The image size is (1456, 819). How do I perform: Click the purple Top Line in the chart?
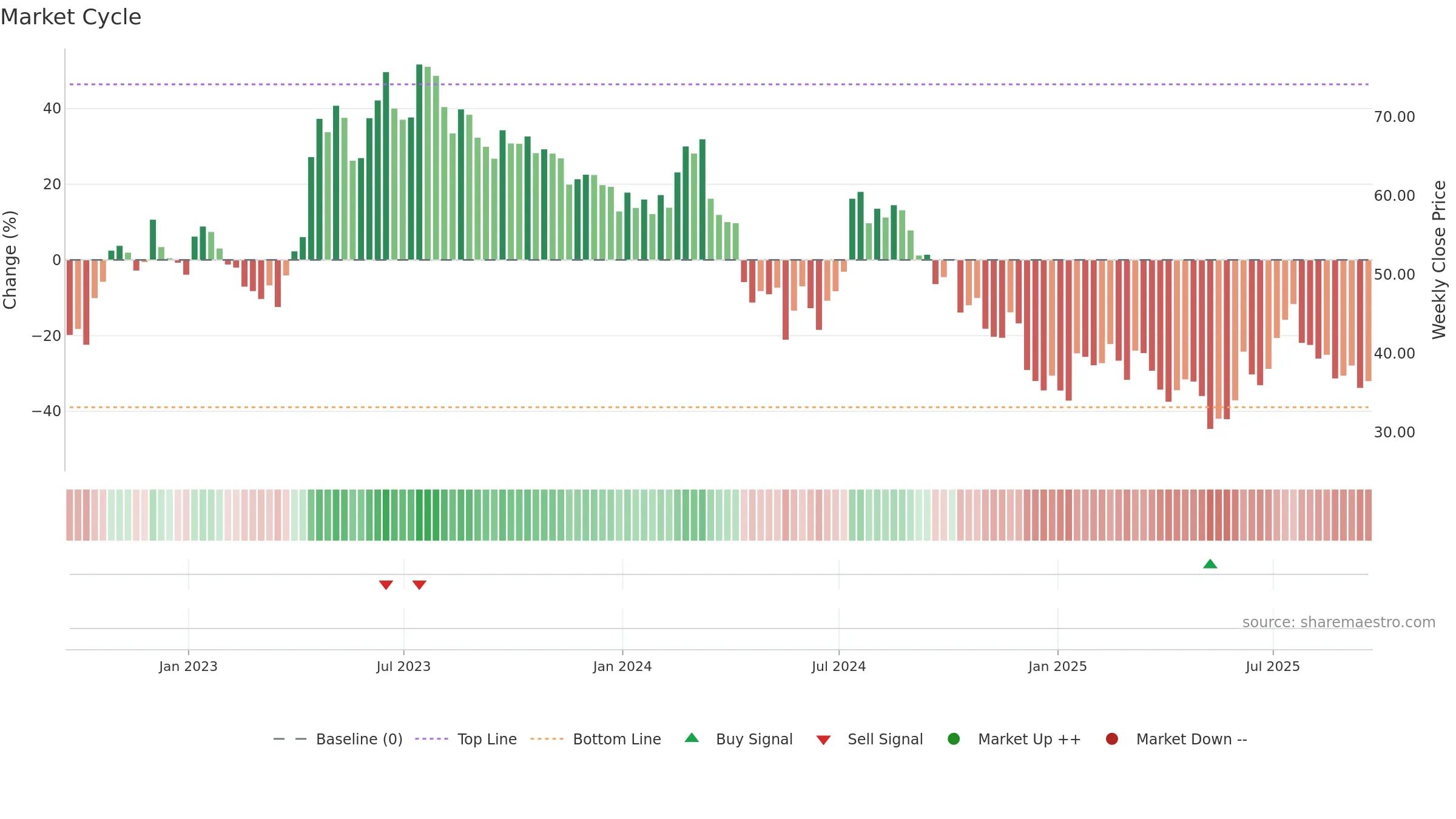coord(719,84)
